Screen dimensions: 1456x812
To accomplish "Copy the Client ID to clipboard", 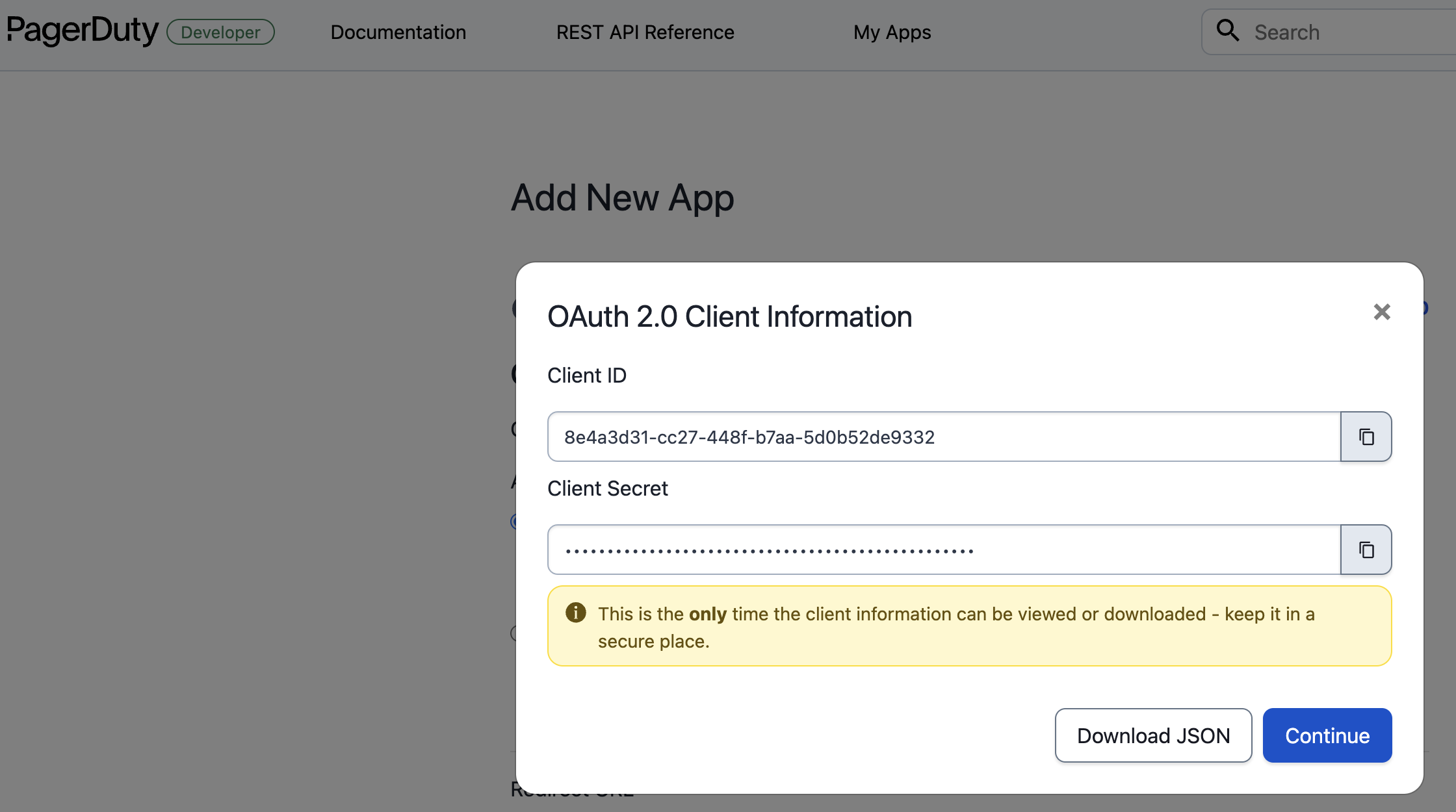I will coord(1366,437).
